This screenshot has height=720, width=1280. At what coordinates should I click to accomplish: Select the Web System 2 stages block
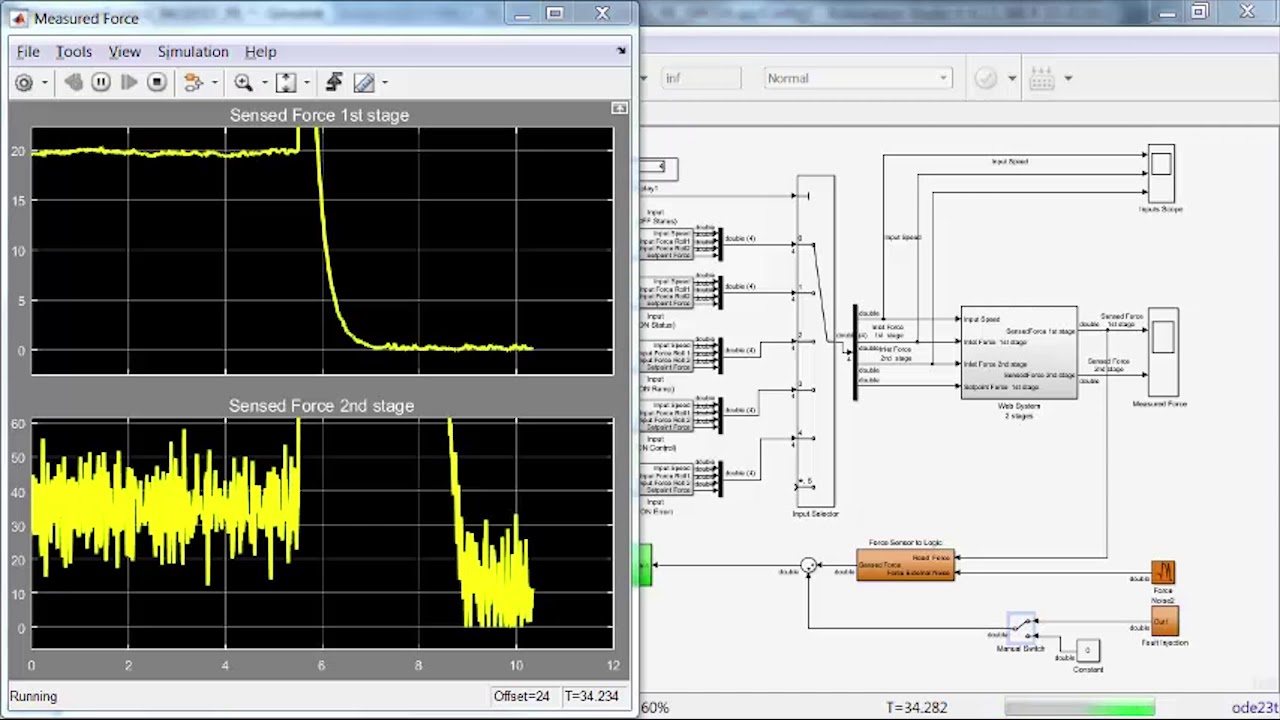(x=1019, y=353)
